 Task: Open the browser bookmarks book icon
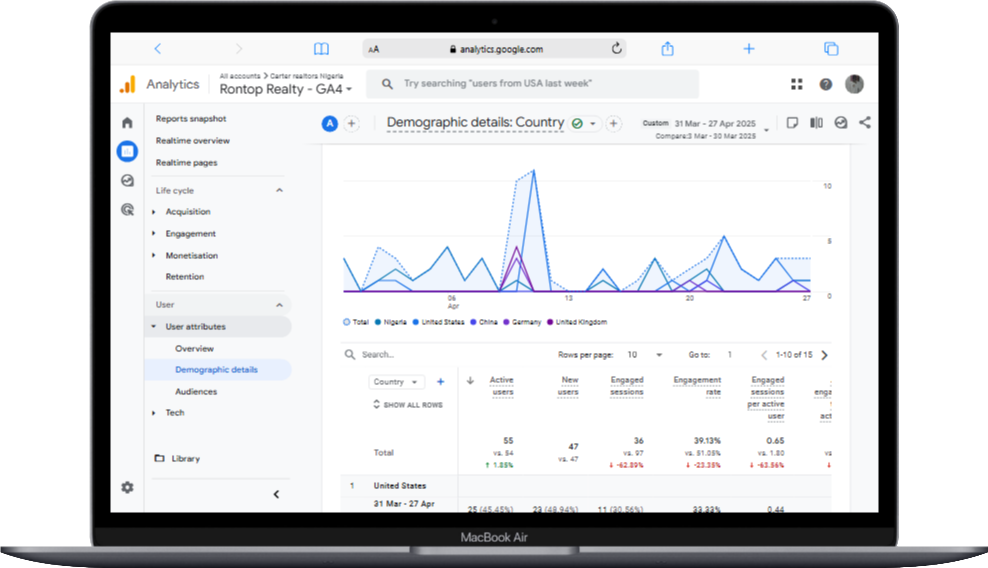pos(321,49)
